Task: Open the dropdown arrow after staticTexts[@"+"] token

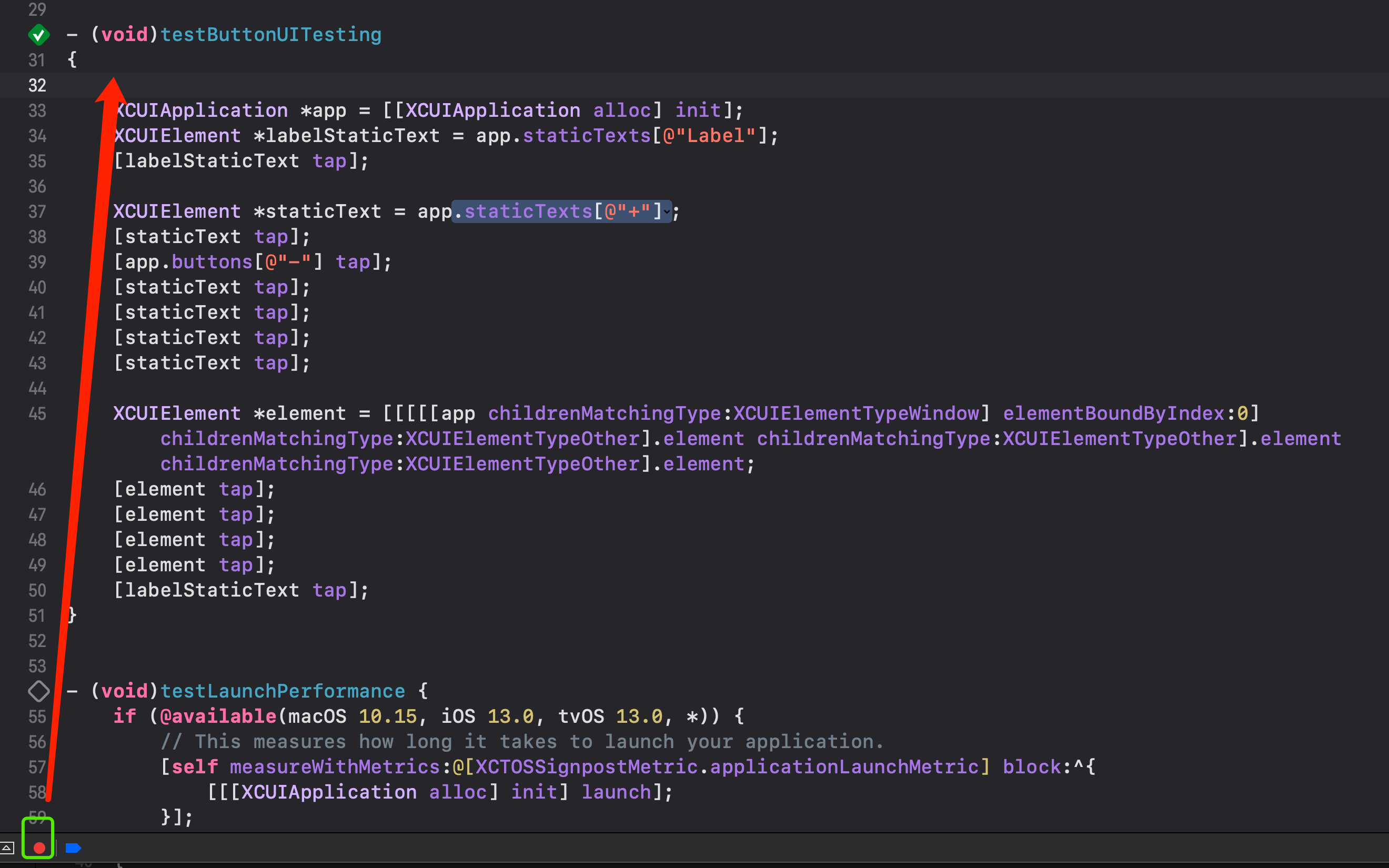Action: pos(667,212)
